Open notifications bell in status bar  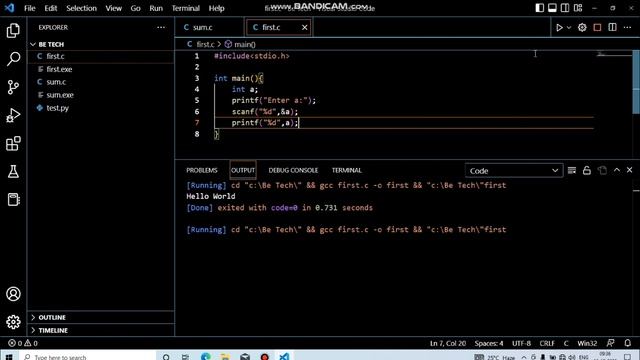pyautogui.click(x=628, y=343)
